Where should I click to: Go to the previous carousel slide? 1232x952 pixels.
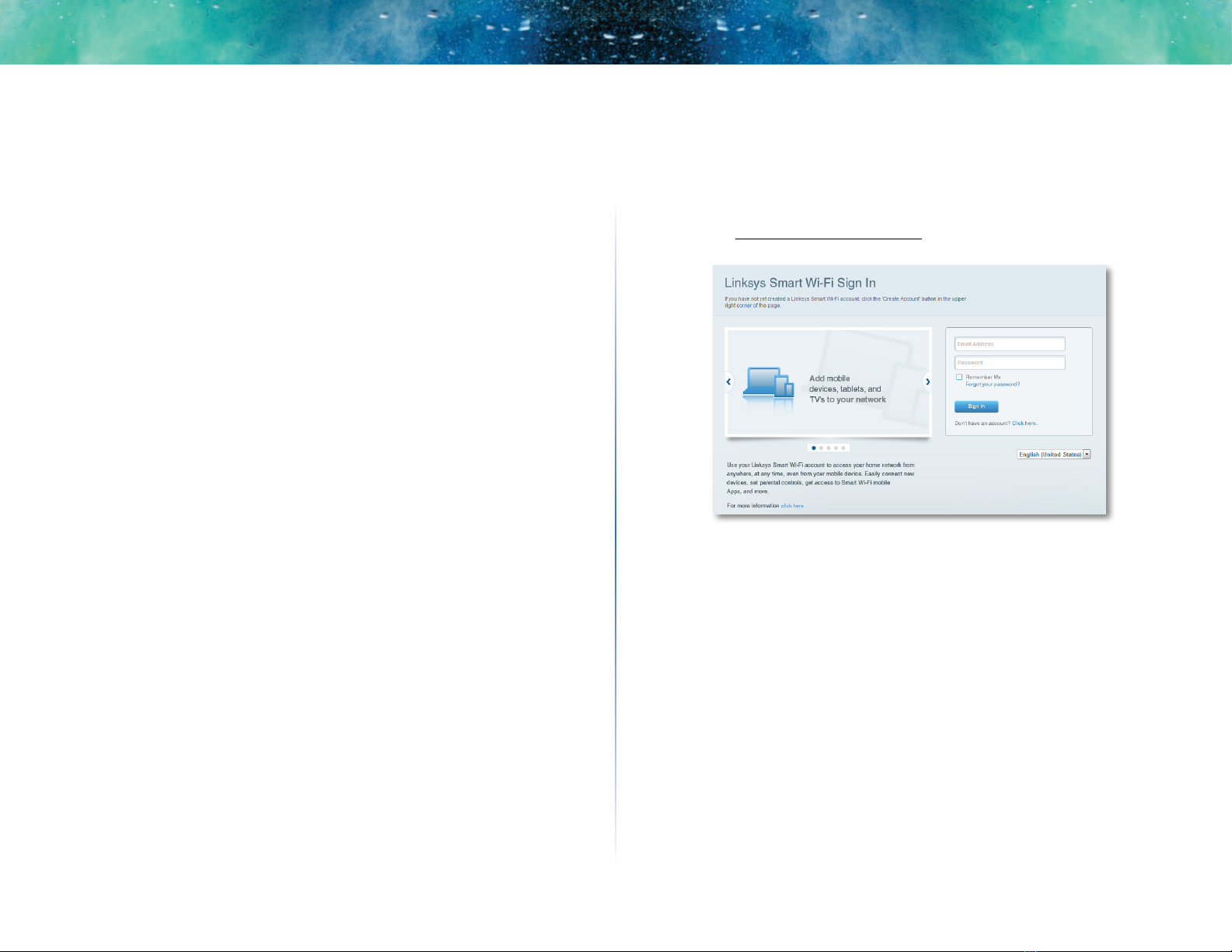[728, 382]
